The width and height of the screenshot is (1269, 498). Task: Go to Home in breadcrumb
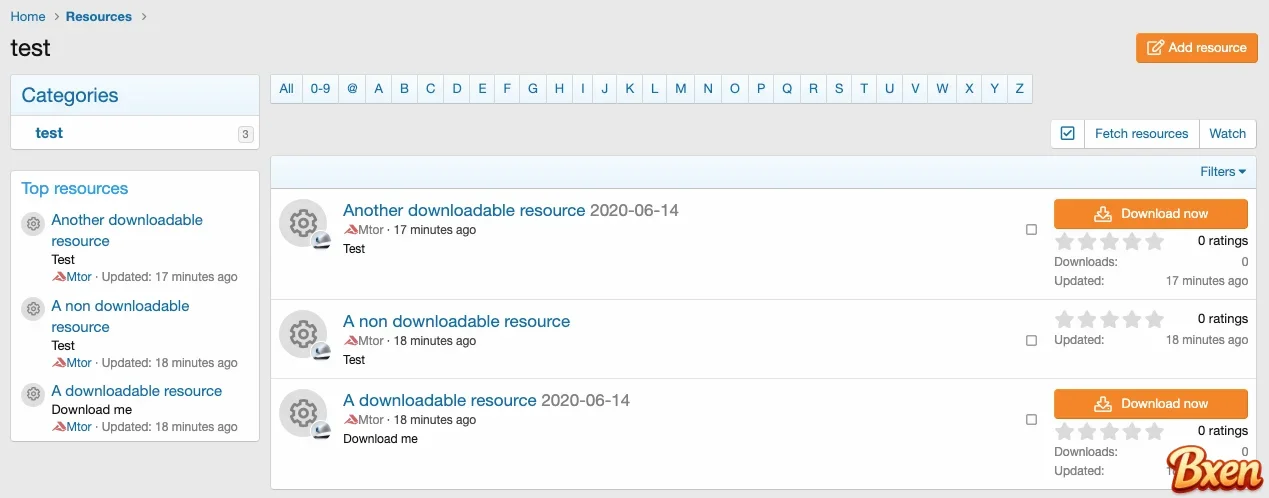click(x=28, y=16)
